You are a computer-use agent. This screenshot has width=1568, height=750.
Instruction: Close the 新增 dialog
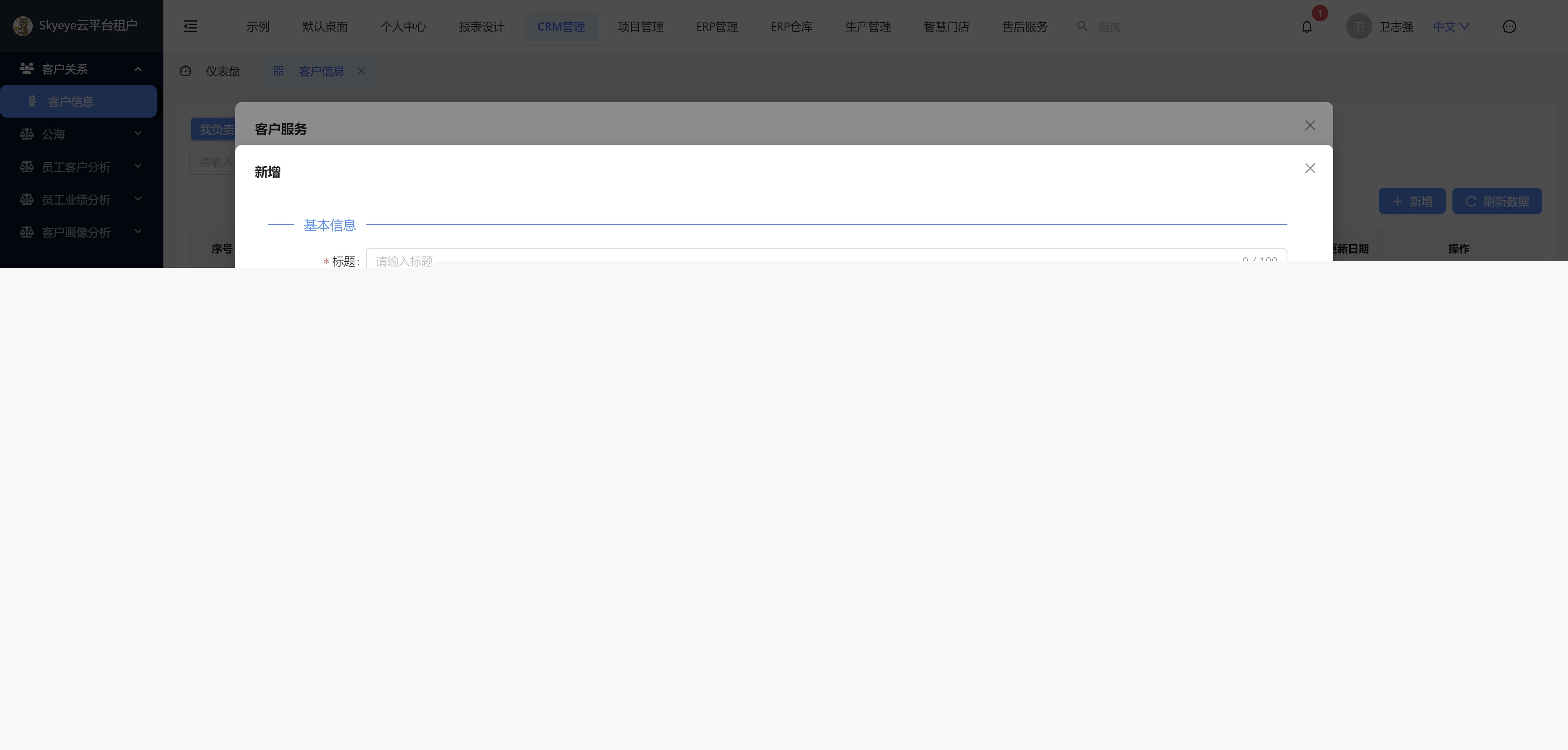(x=1310, y=169)
